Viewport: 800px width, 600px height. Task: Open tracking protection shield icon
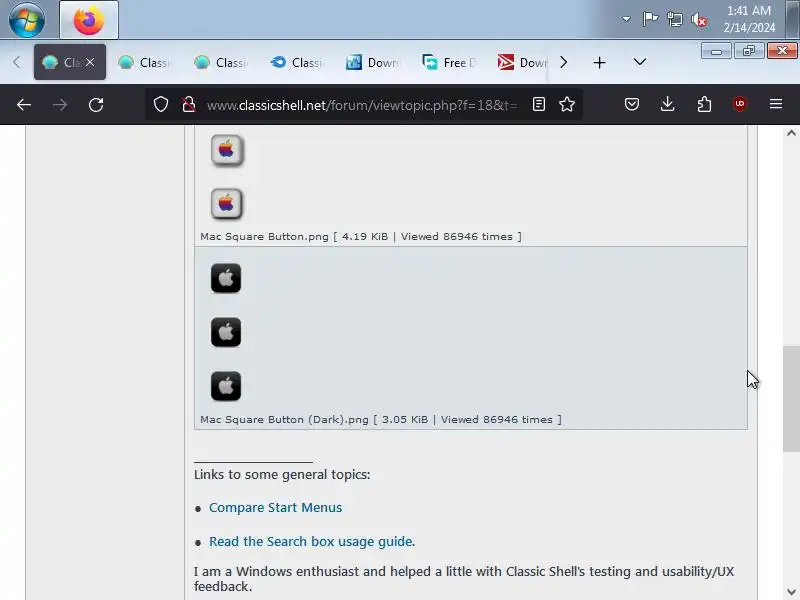pyautogui.click(x=161, y=105)
